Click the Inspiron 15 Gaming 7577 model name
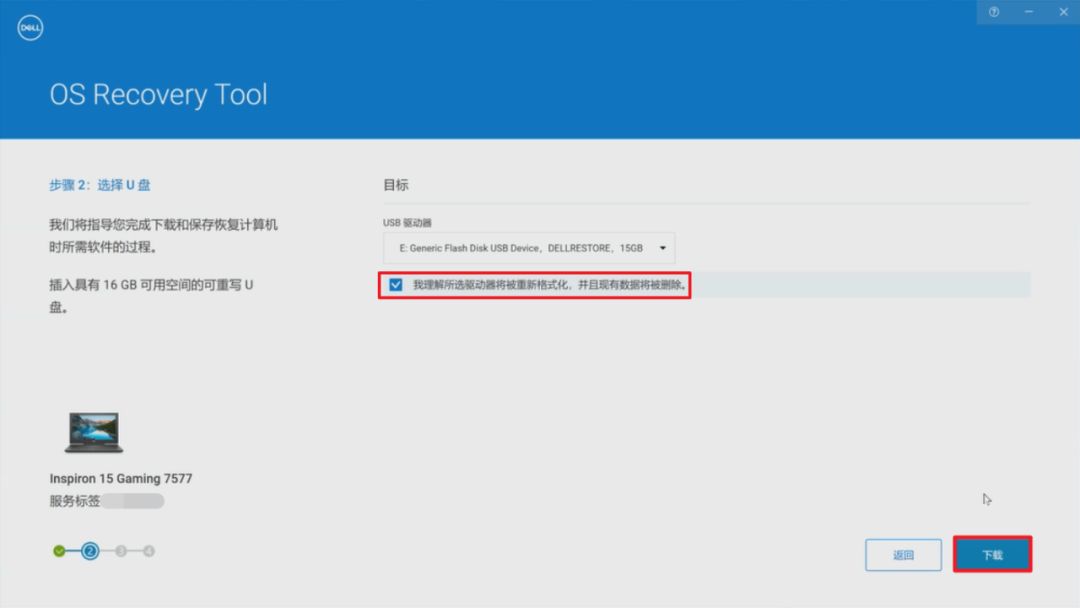The height and width of the screenshot is (608, 1080). pos(122,478)
